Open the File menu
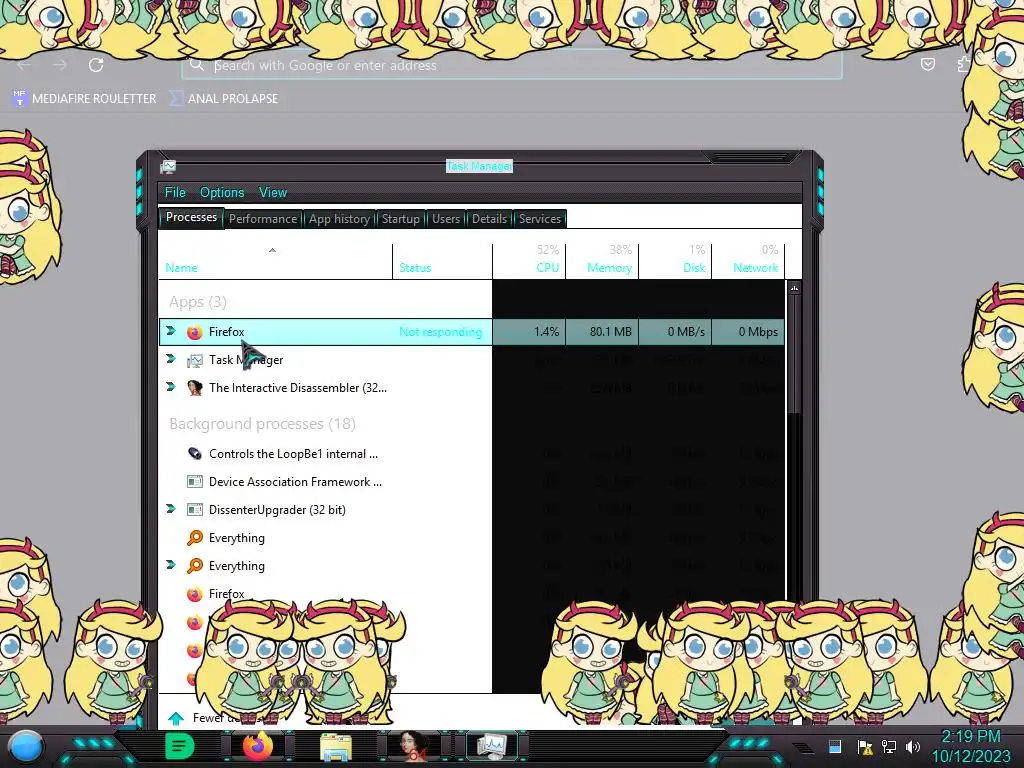This screenshot has height=768, width=1024. pos(175,193)
